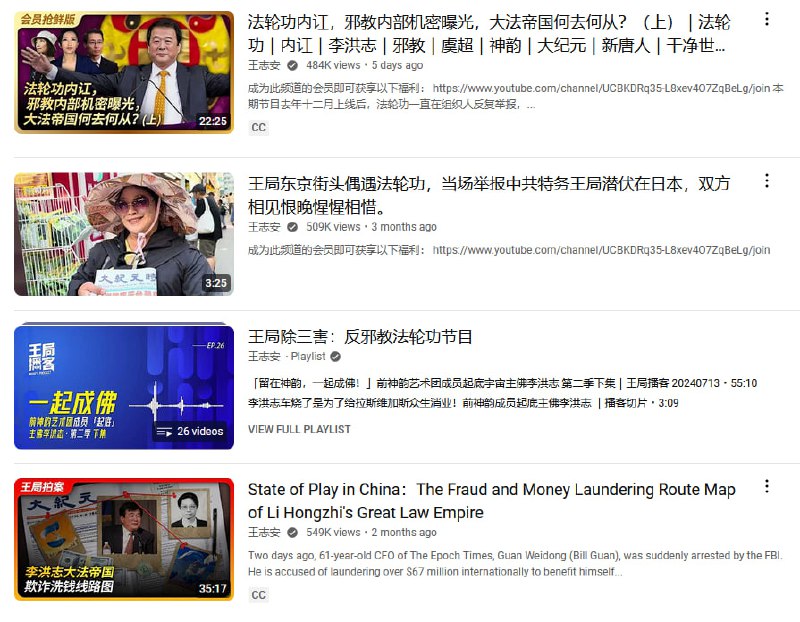This screenshot has height=622, width=800.
Task: Click verified badge next to Playlist label
Action: (335, 357)
